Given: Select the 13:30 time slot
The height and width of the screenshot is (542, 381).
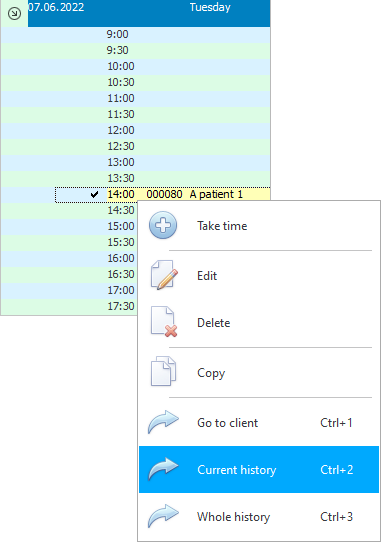Looking at the screenshot, I should [x=135, y=178].
